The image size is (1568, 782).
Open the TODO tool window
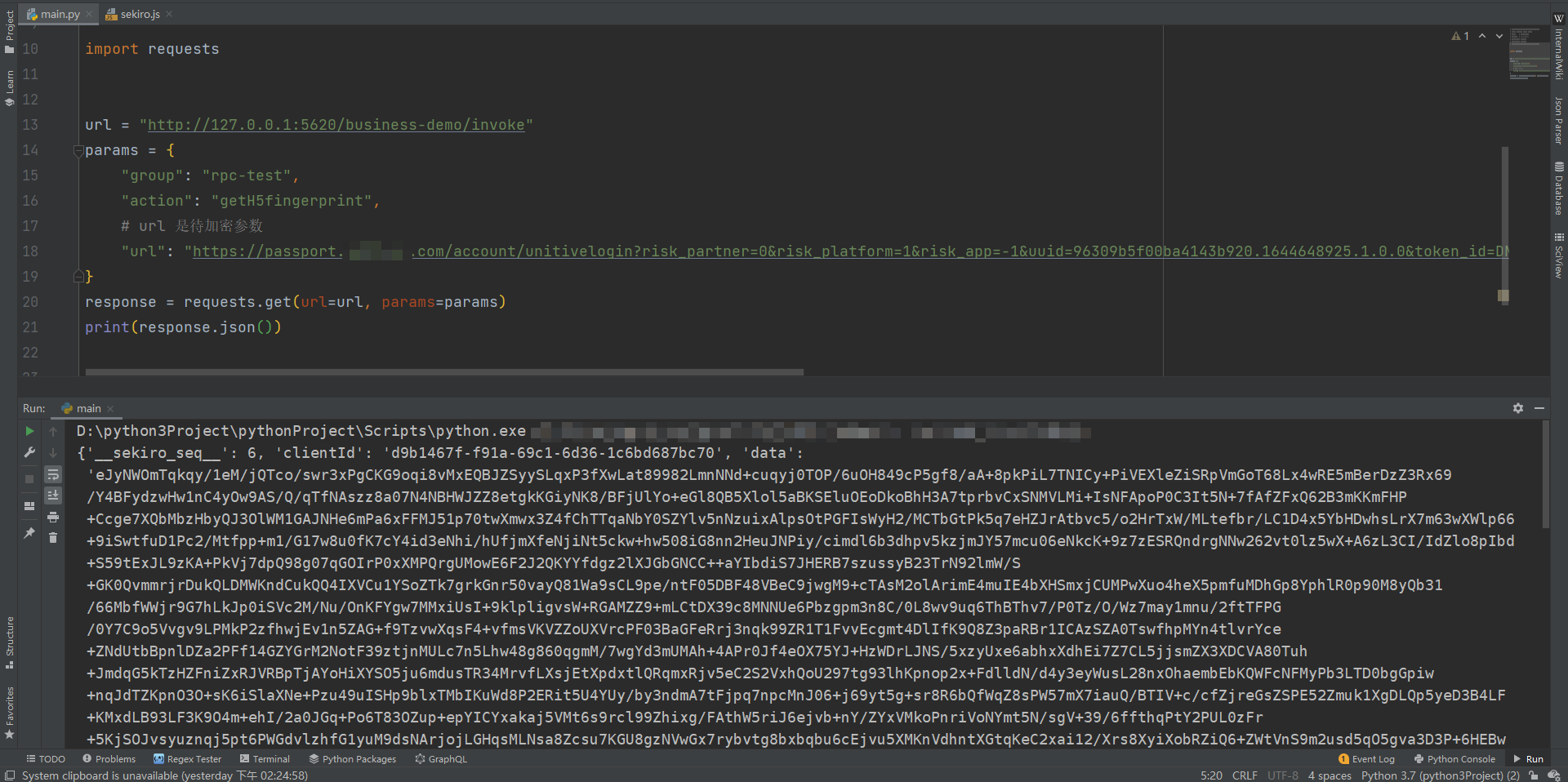[46, 759]
